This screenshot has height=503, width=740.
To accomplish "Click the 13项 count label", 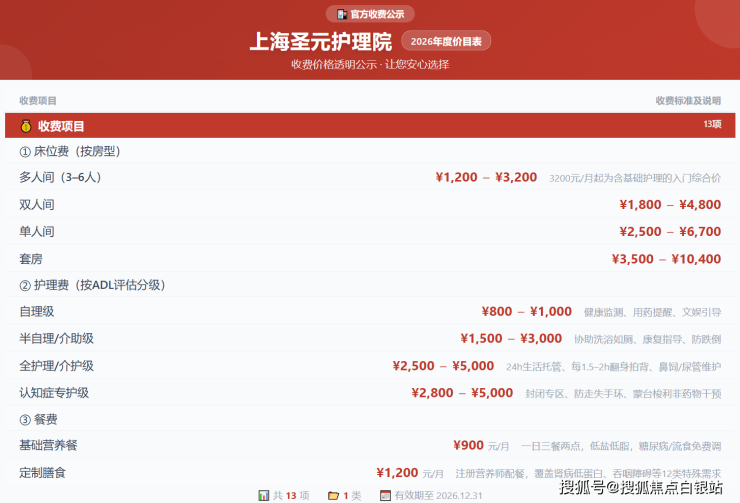I will tap(712, 124).
